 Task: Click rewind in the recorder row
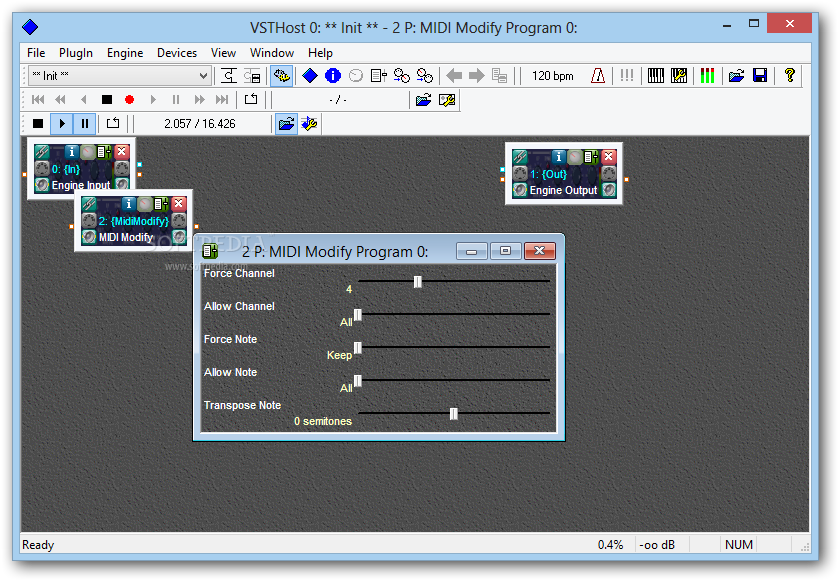point(60,100)
